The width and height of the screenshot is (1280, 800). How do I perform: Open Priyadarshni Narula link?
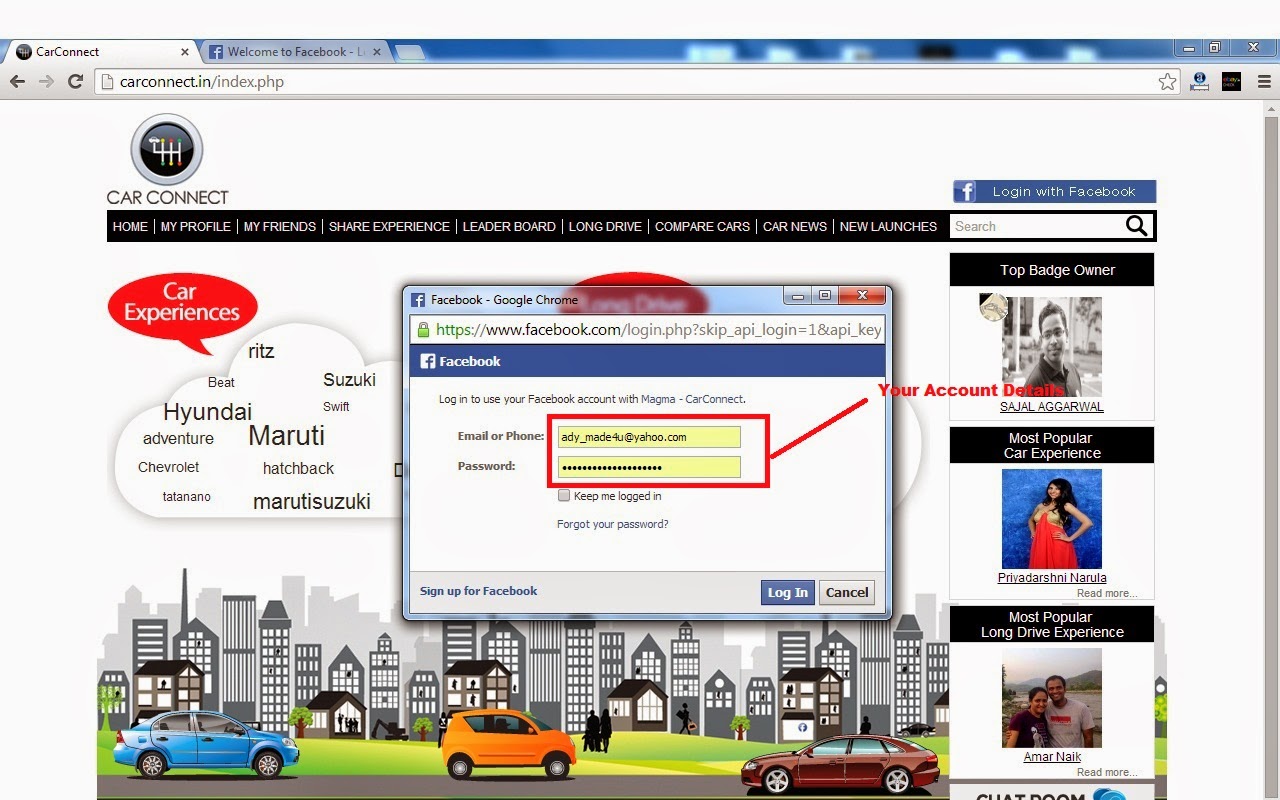click(1052, 578)
